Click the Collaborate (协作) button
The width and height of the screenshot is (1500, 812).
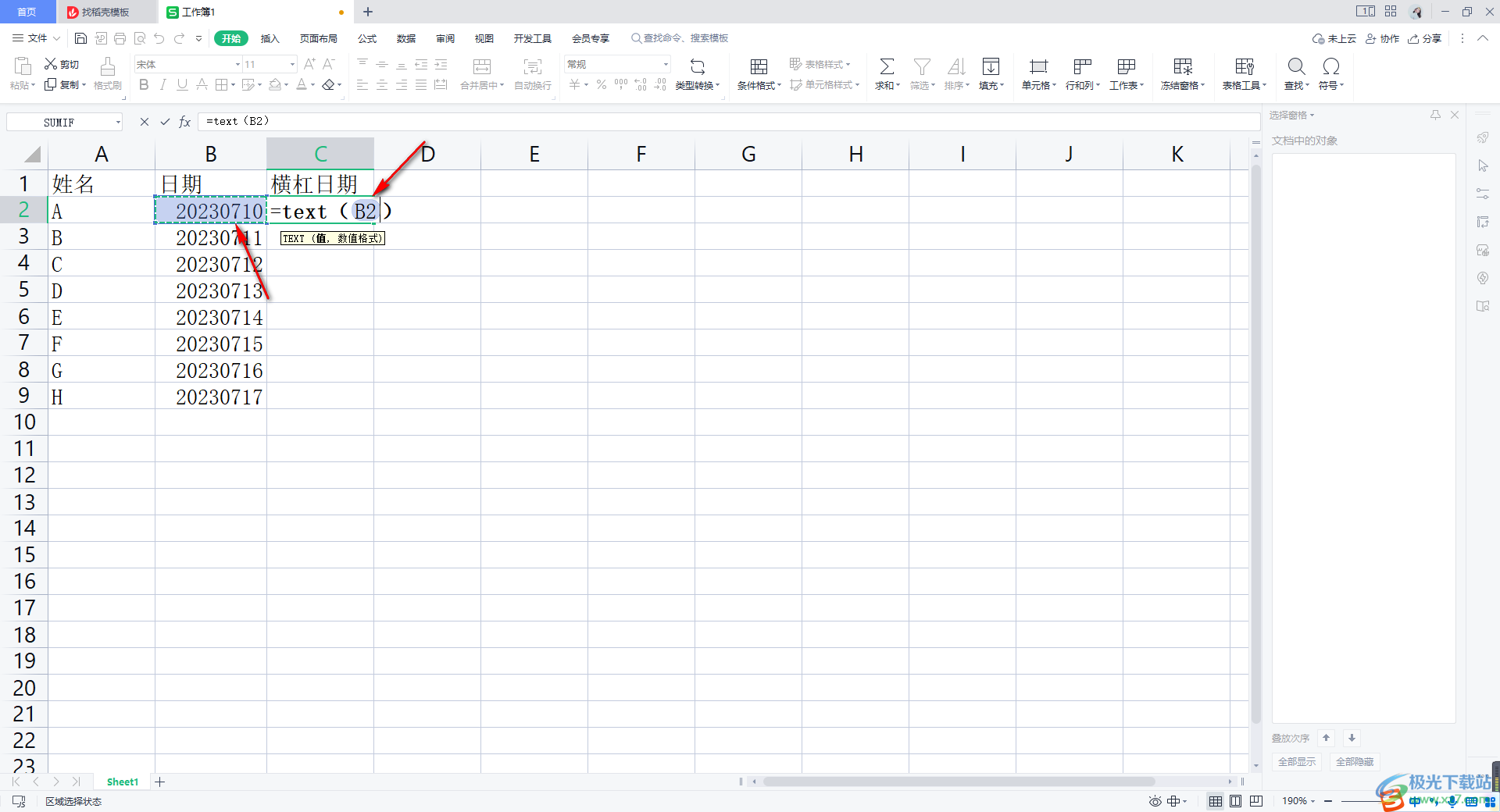(x=1382, y=38)
